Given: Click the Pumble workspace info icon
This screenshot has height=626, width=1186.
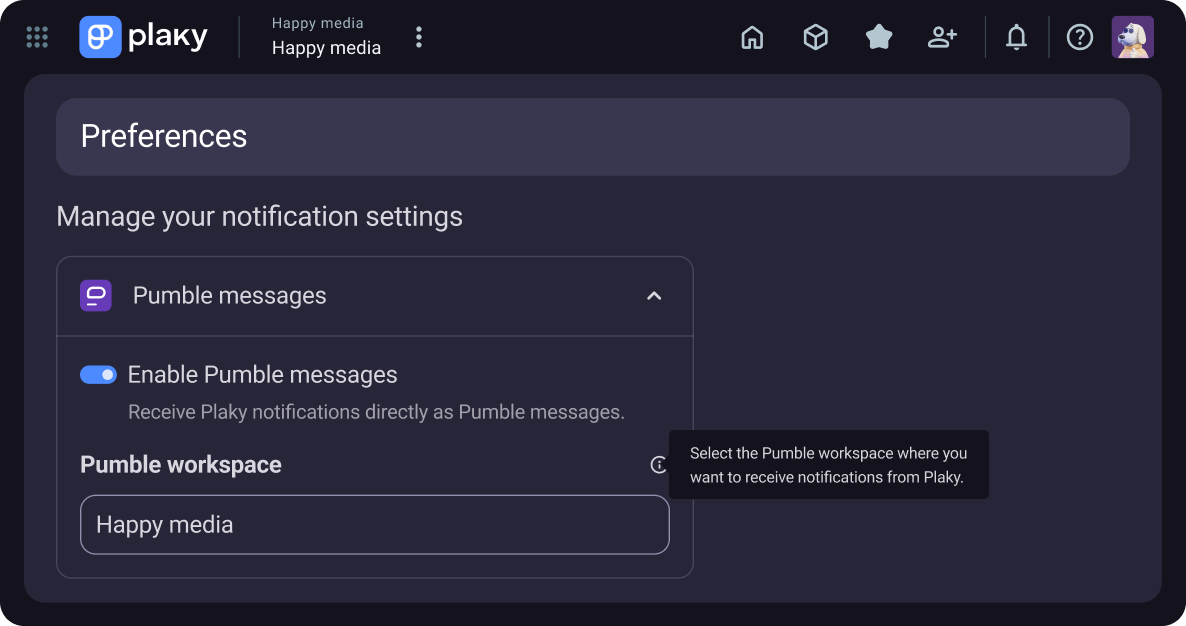Looking at the screenshot, I should [659, 464].
